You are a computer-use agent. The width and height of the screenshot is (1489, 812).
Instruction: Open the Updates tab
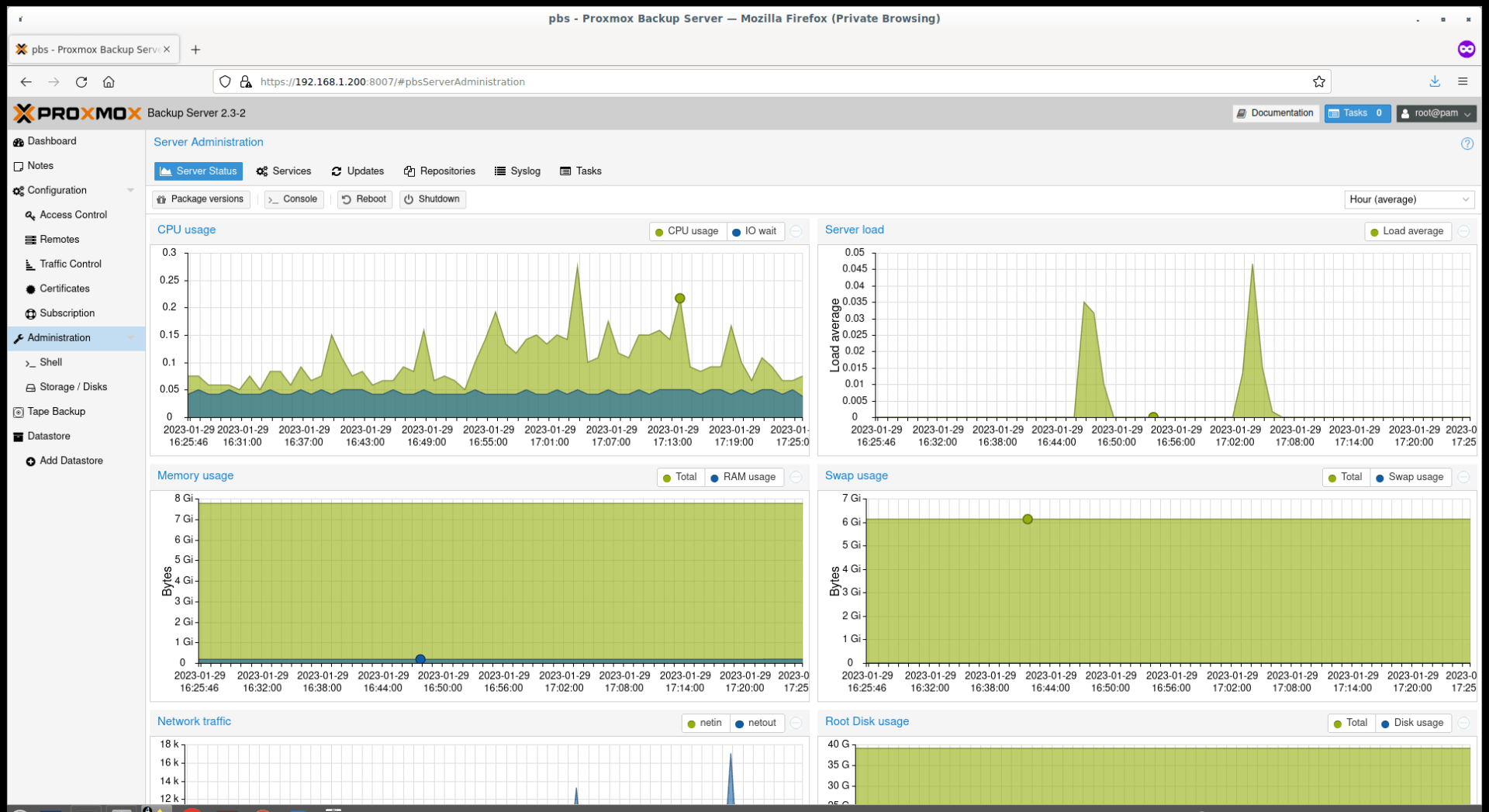click(357, 171)
